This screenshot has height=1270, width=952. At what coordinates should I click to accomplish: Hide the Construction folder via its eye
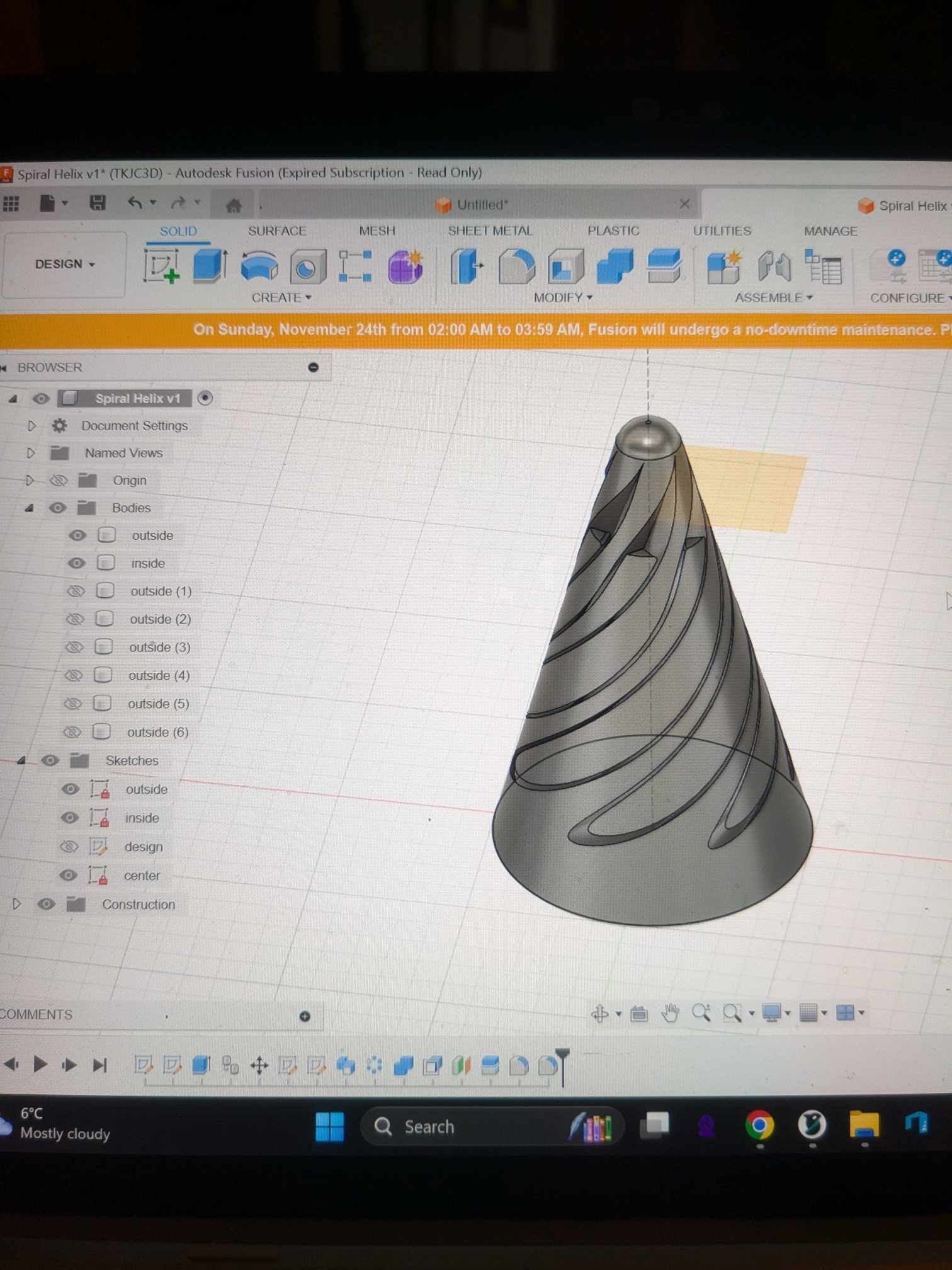46,905
